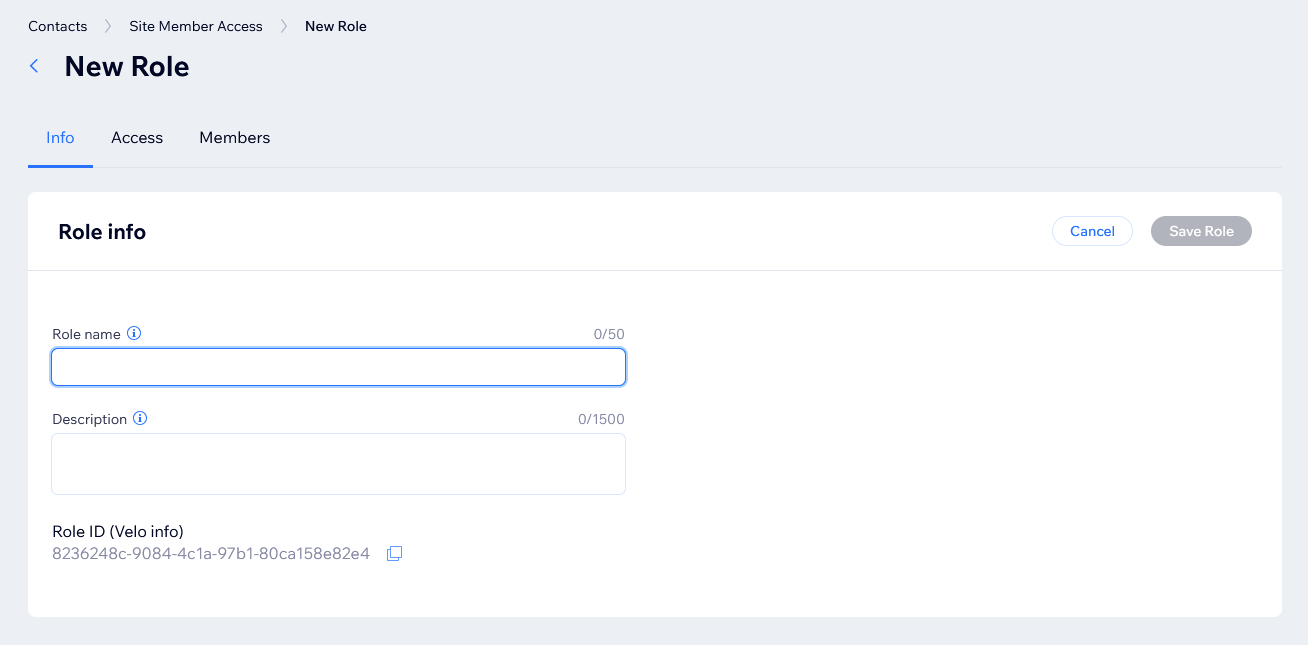Click the chevron after Site Member Access
Viewport: 1308px width, 645px height.
(284, 27)
